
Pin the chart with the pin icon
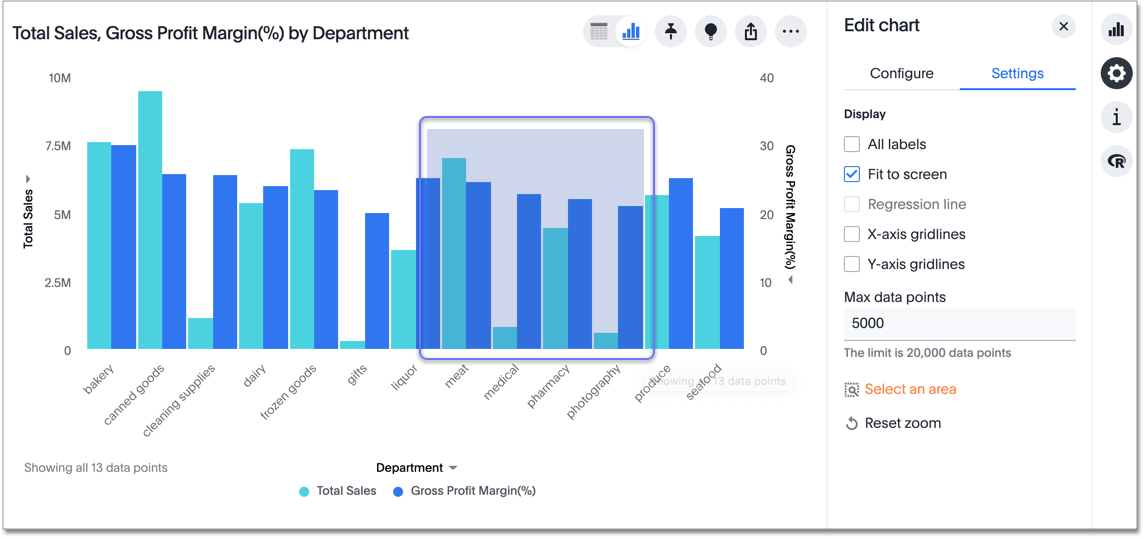[x=671, y=32]
